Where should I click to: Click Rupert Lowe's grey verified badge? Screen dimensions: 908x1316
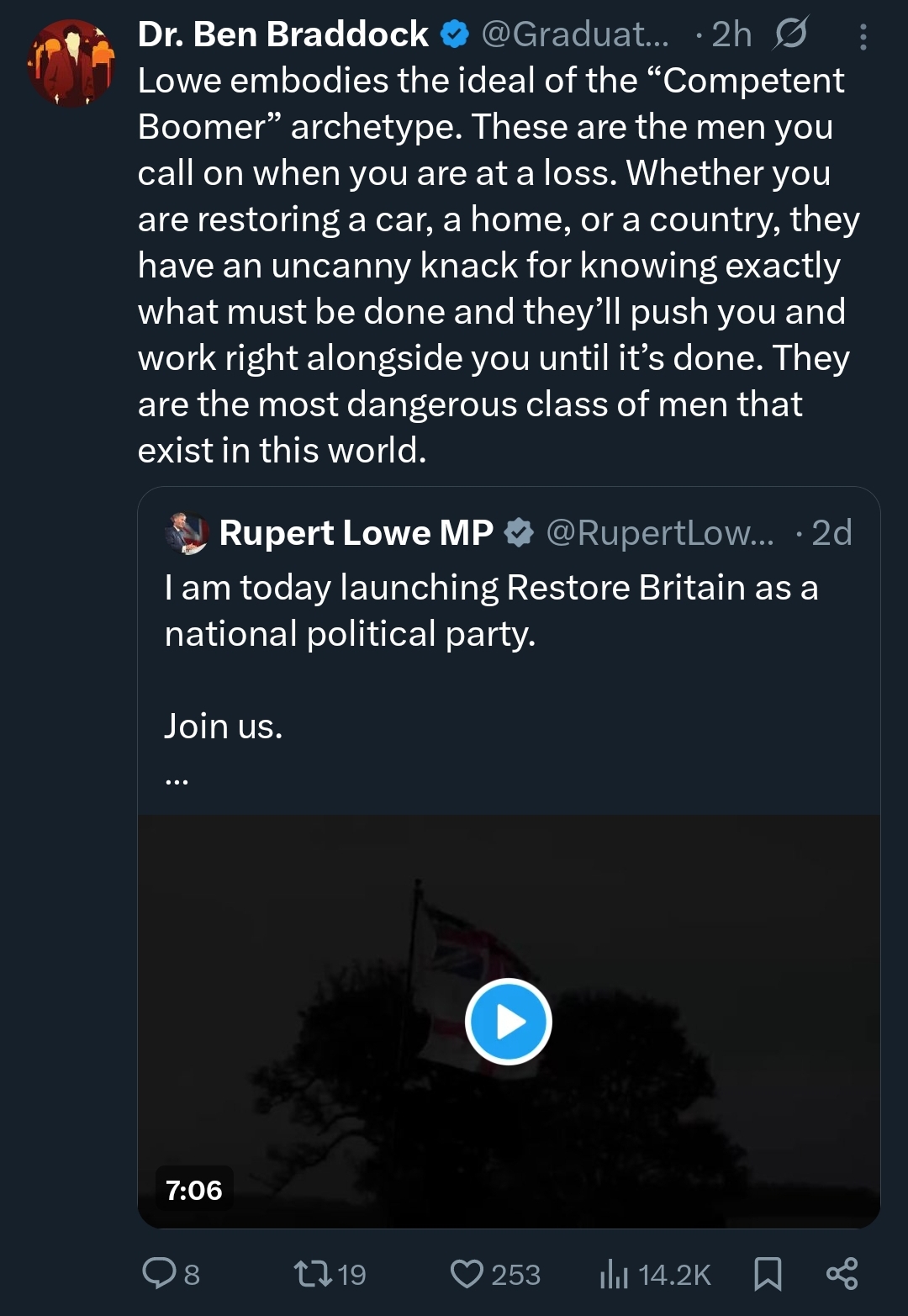coord(519,533)
